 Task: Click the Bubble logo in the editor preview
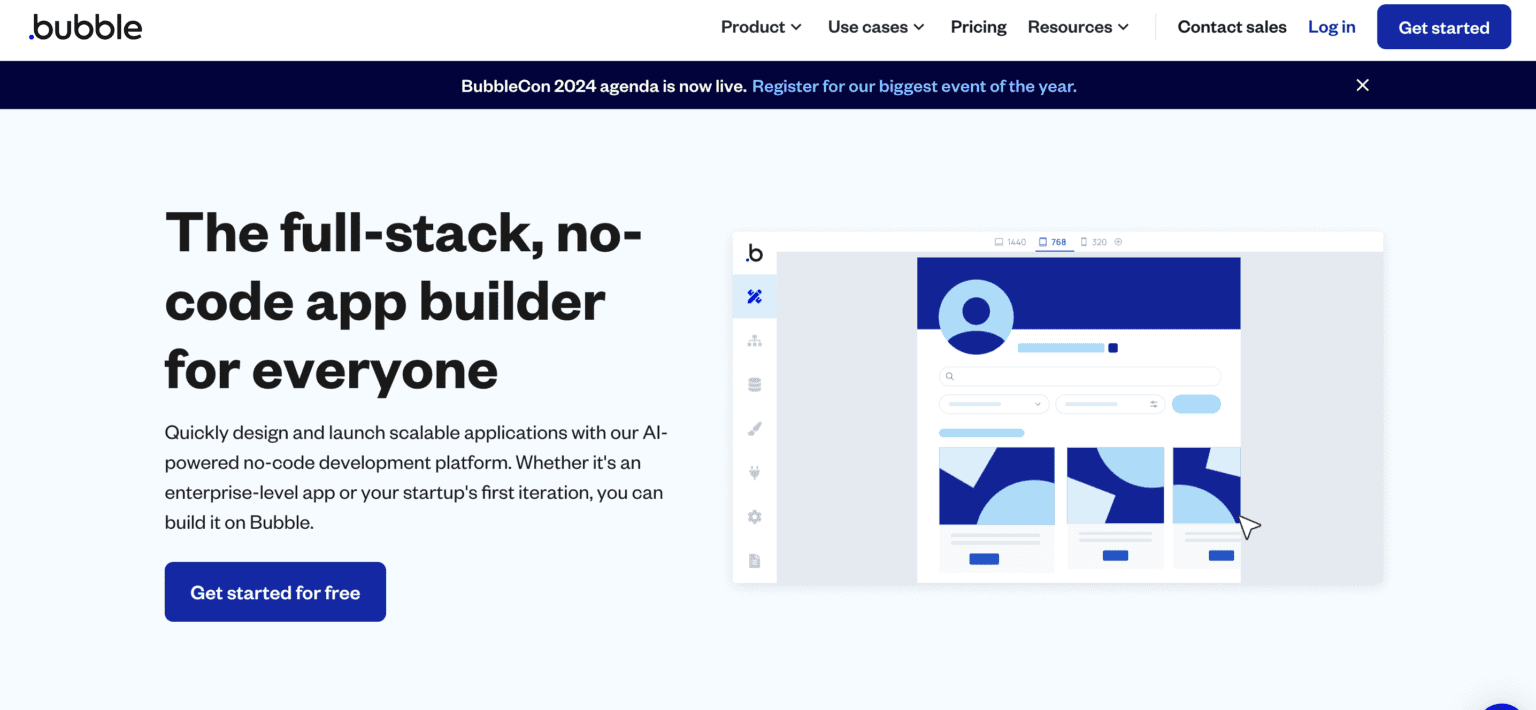(754, 254)
